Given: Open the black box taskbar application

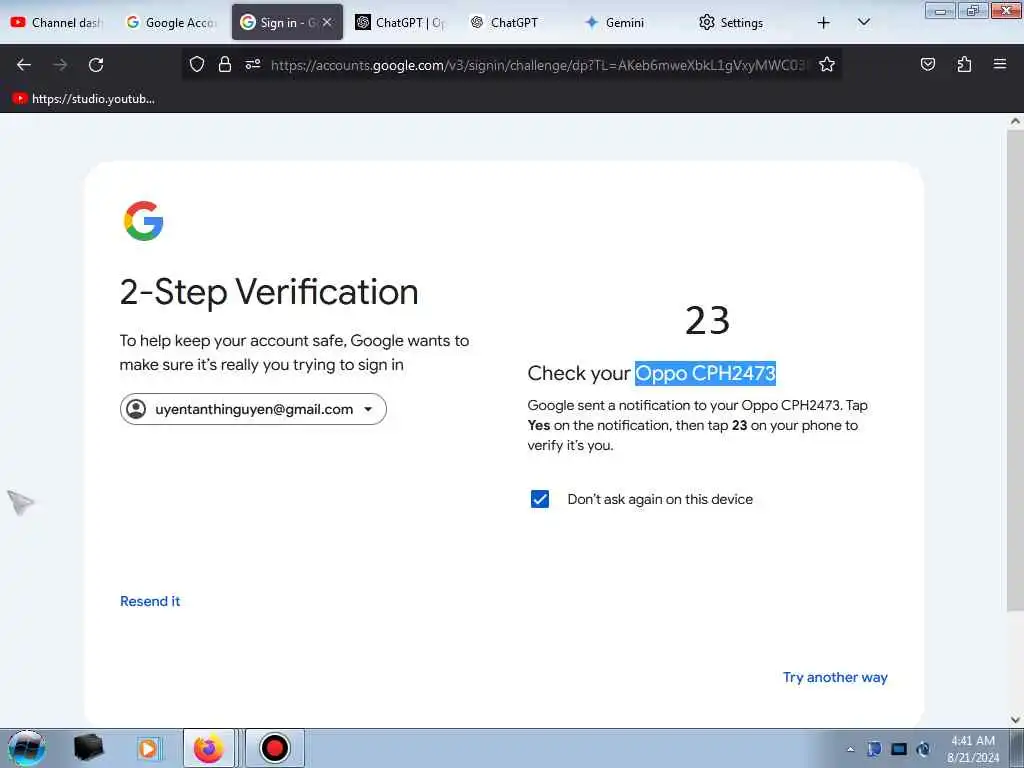Looking at the screenshot, I should pyautogui.click(x=88, y=748).
